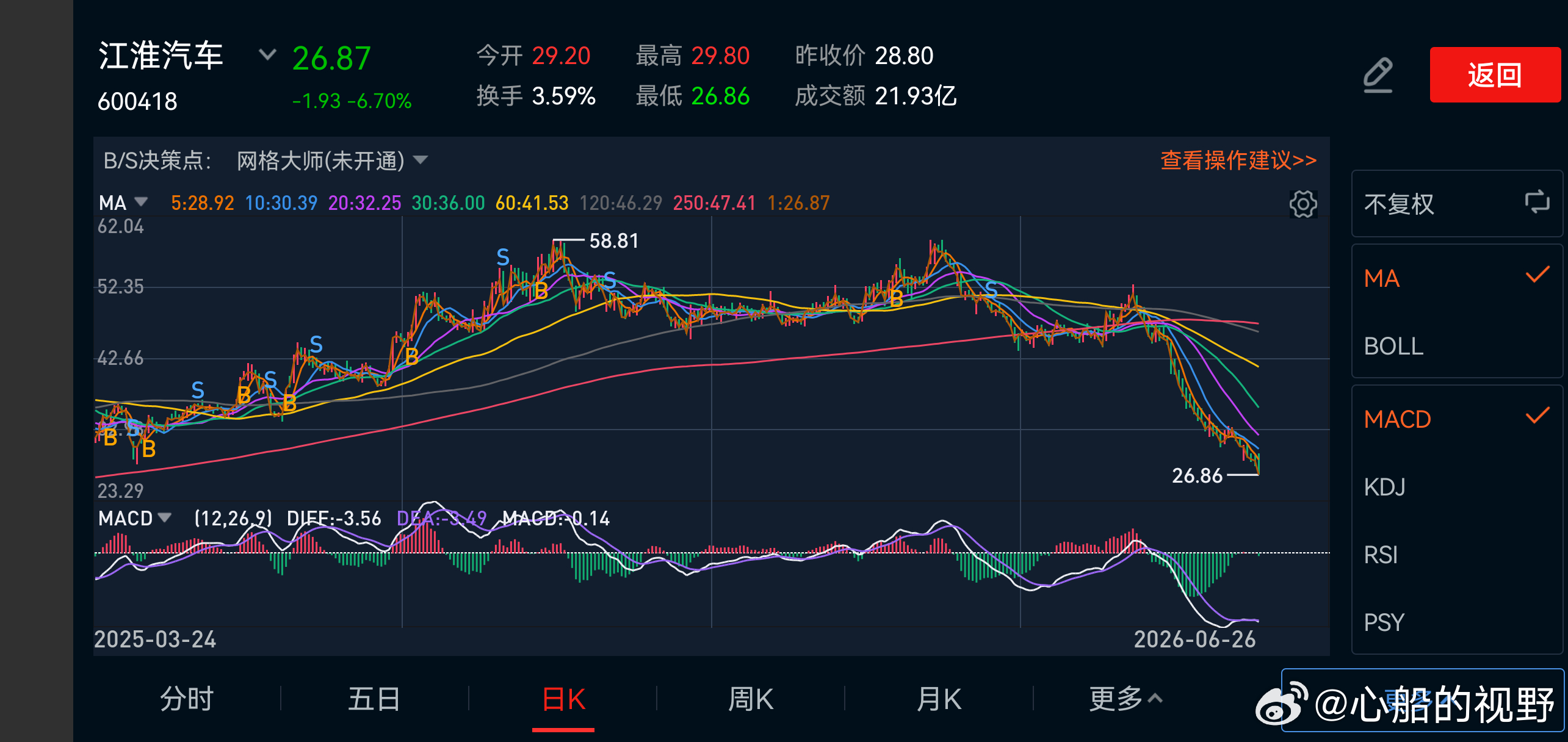The image size is (1568, 742).
Task: Tap the MA120 value 120:46.29
Action: pyautogui.click(x=621, y=203)
